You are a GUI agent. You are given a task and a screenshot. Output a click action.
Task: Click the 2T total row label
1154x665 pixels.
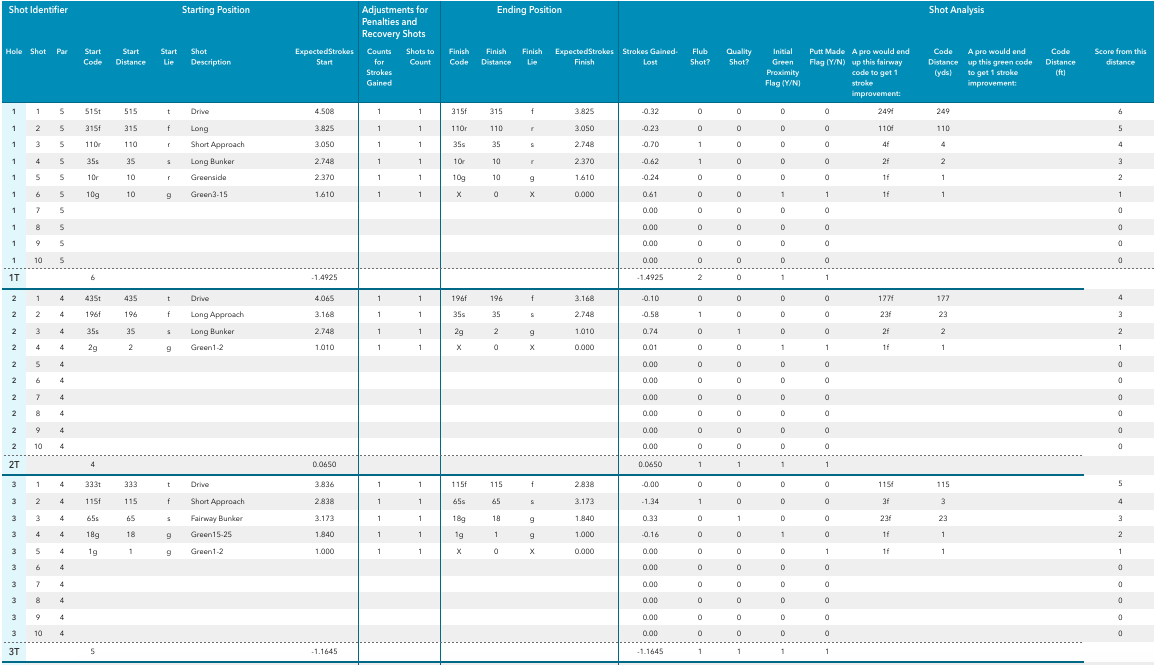click(15, 465)
